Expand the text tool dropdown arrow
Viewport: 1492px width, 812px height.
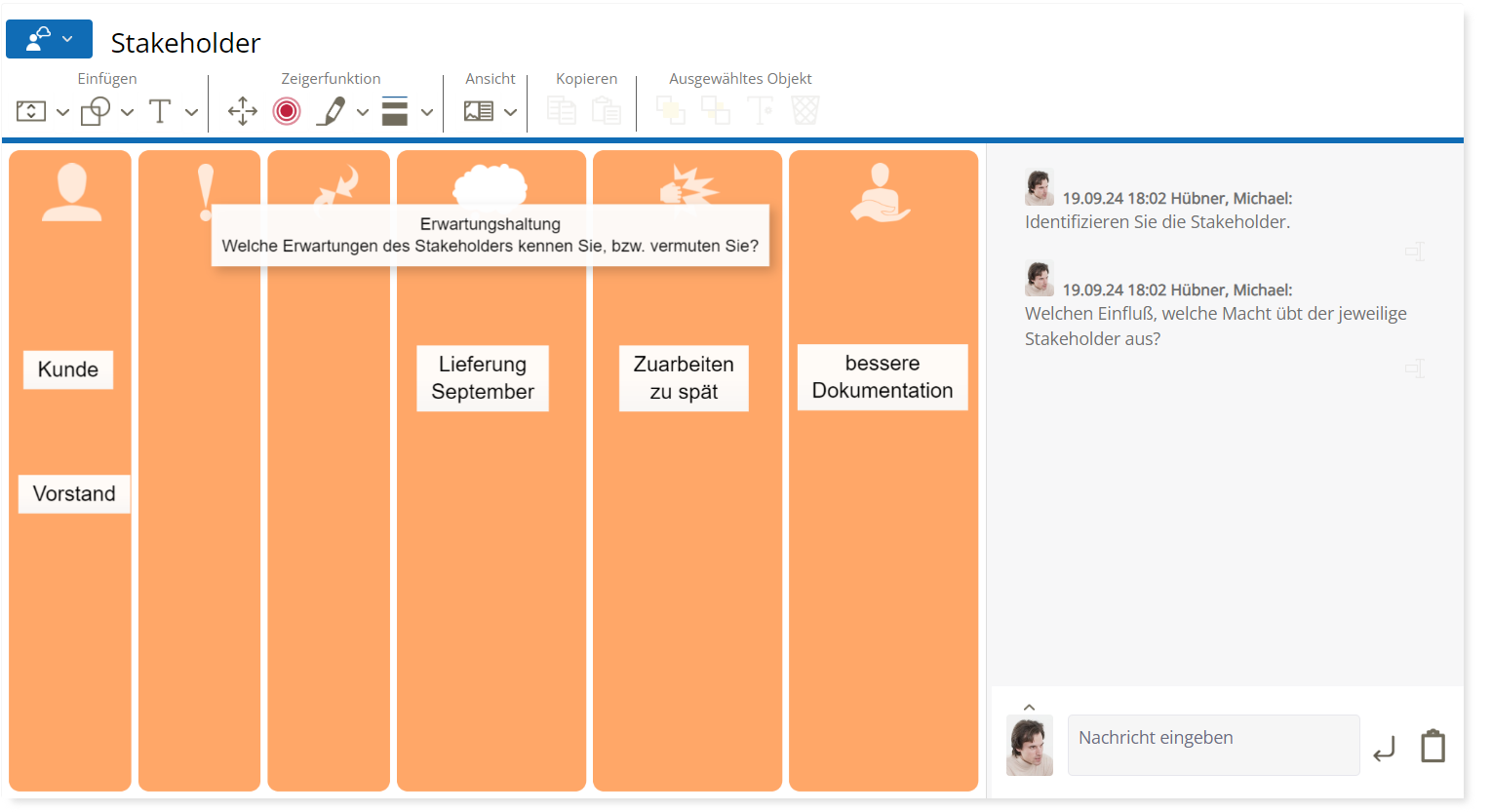click(x=191, y=112)
